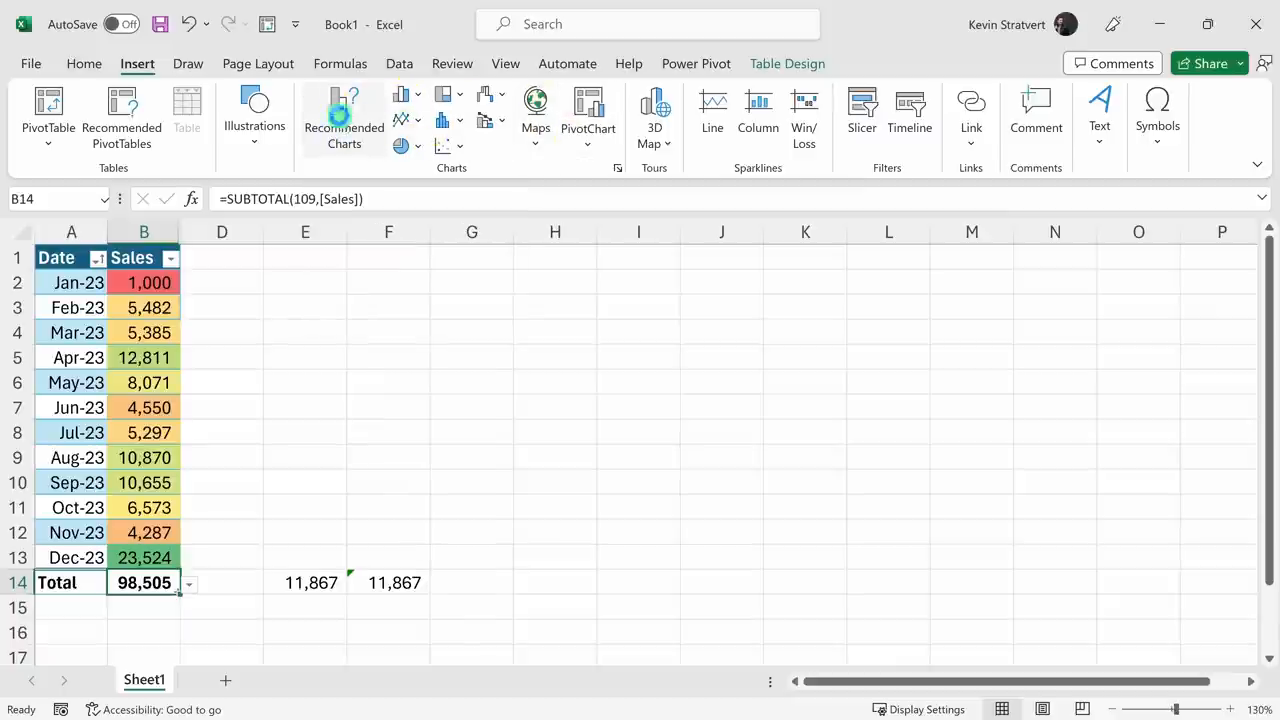
Task: Open the Comments pane button
Action: (x=1113, y=63)
